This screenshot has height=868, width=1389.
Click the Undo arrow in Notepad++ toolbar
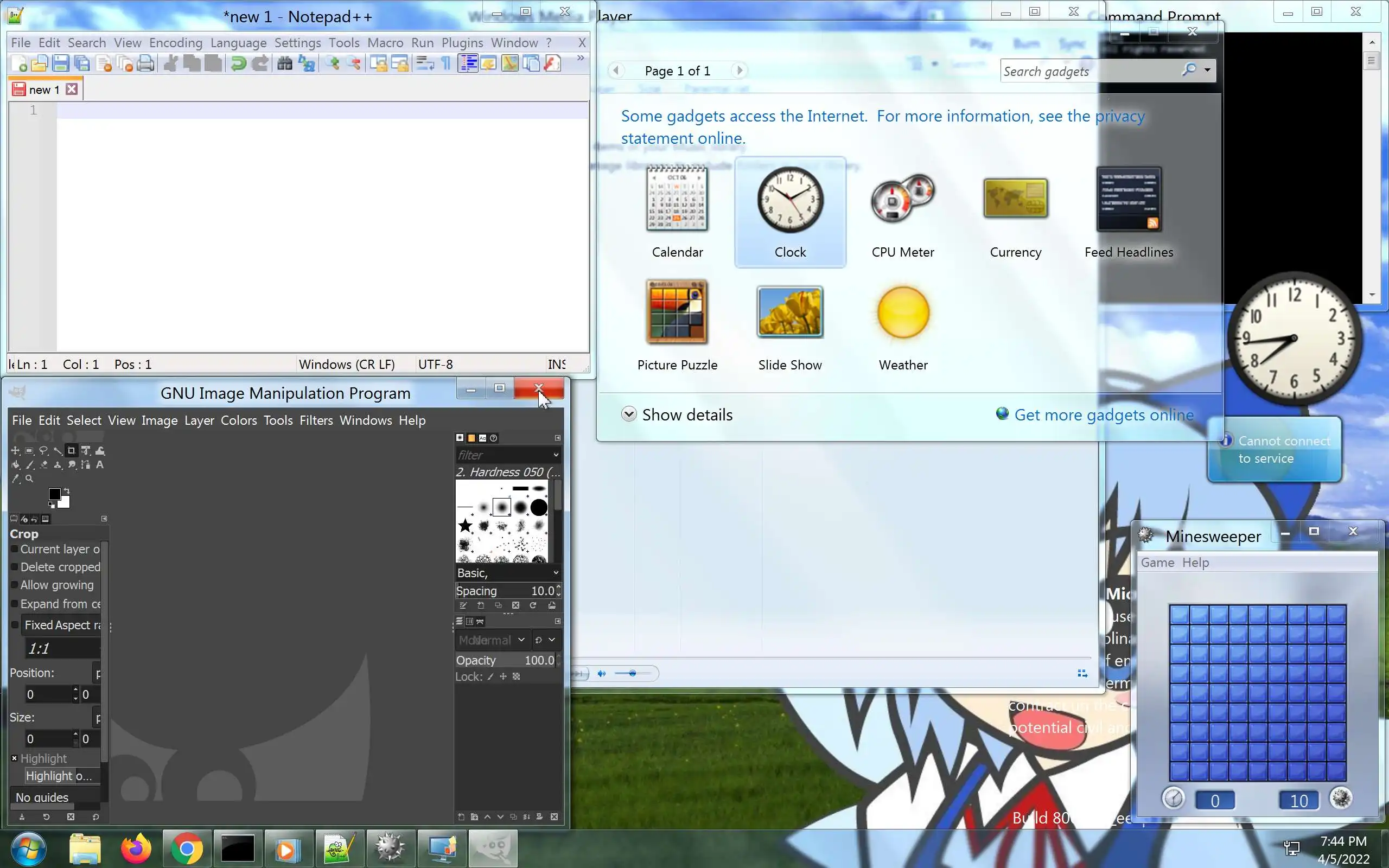tap(238, 63)
